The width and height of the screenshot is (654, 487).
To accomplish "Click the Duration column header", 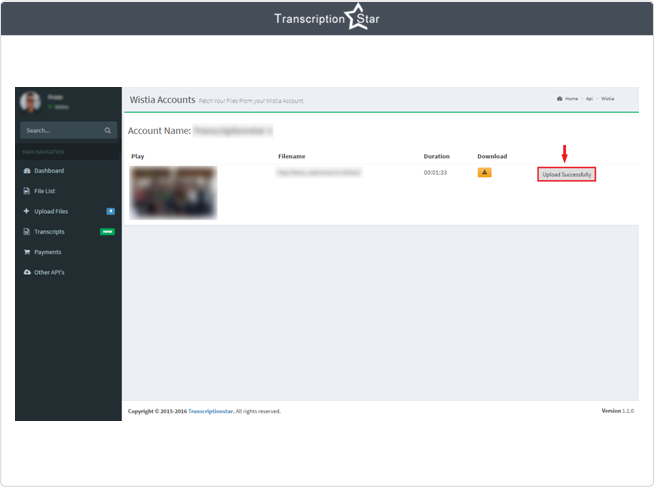I will click(x=437, y=156).
